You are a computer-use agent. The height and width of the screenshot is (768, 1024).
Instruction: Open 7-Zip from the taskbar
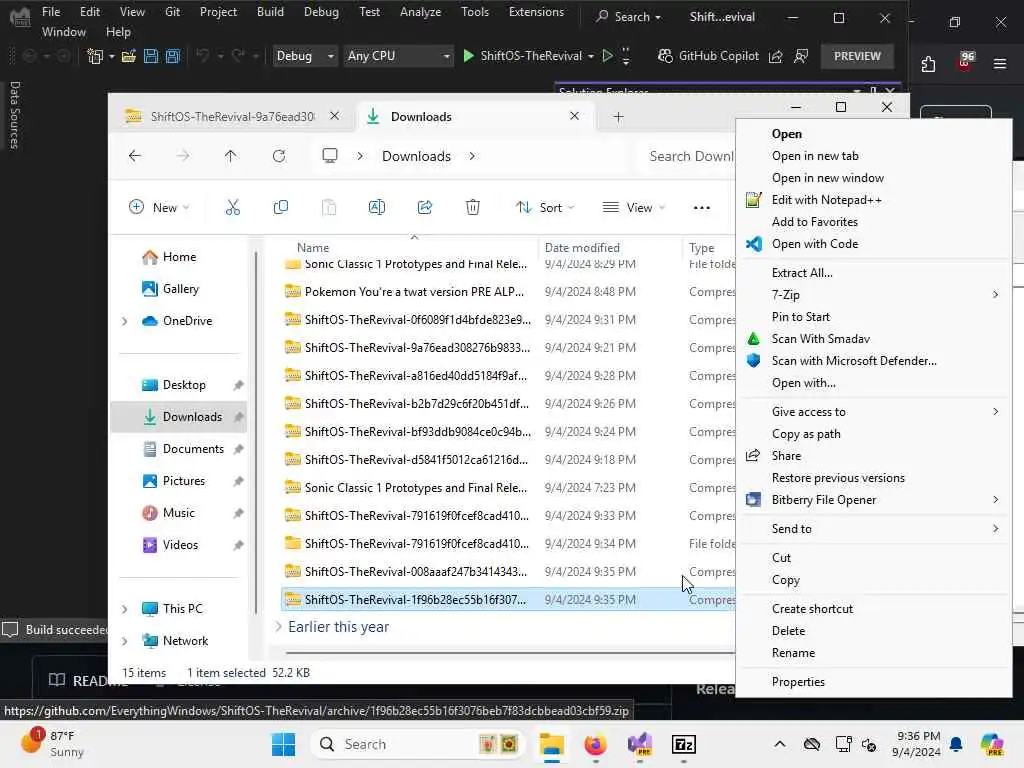[x=684, y=744]
